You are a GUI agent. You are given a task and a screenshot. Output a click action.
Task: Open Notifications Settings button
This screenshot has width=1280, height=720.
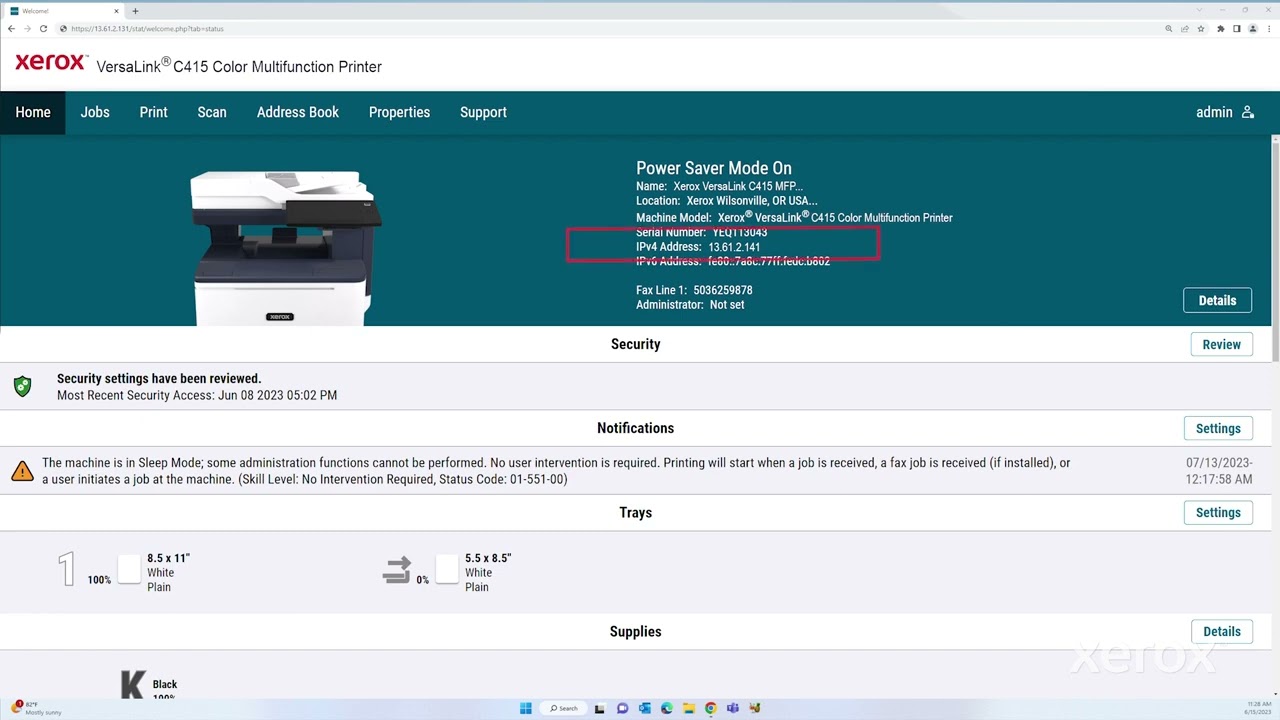[x=1218, y=428]
